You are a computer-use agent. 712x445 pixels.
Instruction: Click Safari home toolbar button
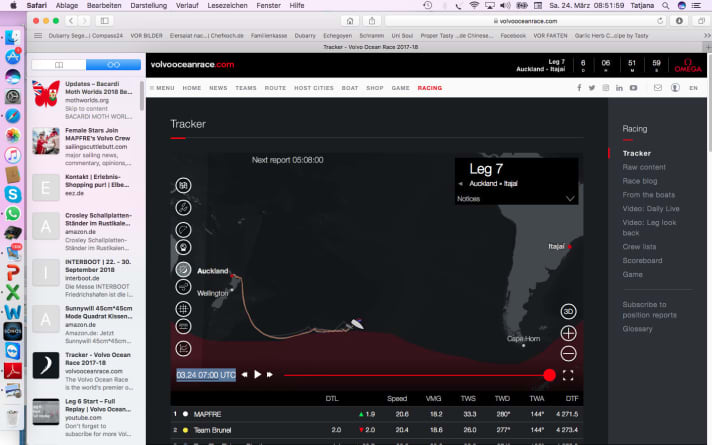350,21
